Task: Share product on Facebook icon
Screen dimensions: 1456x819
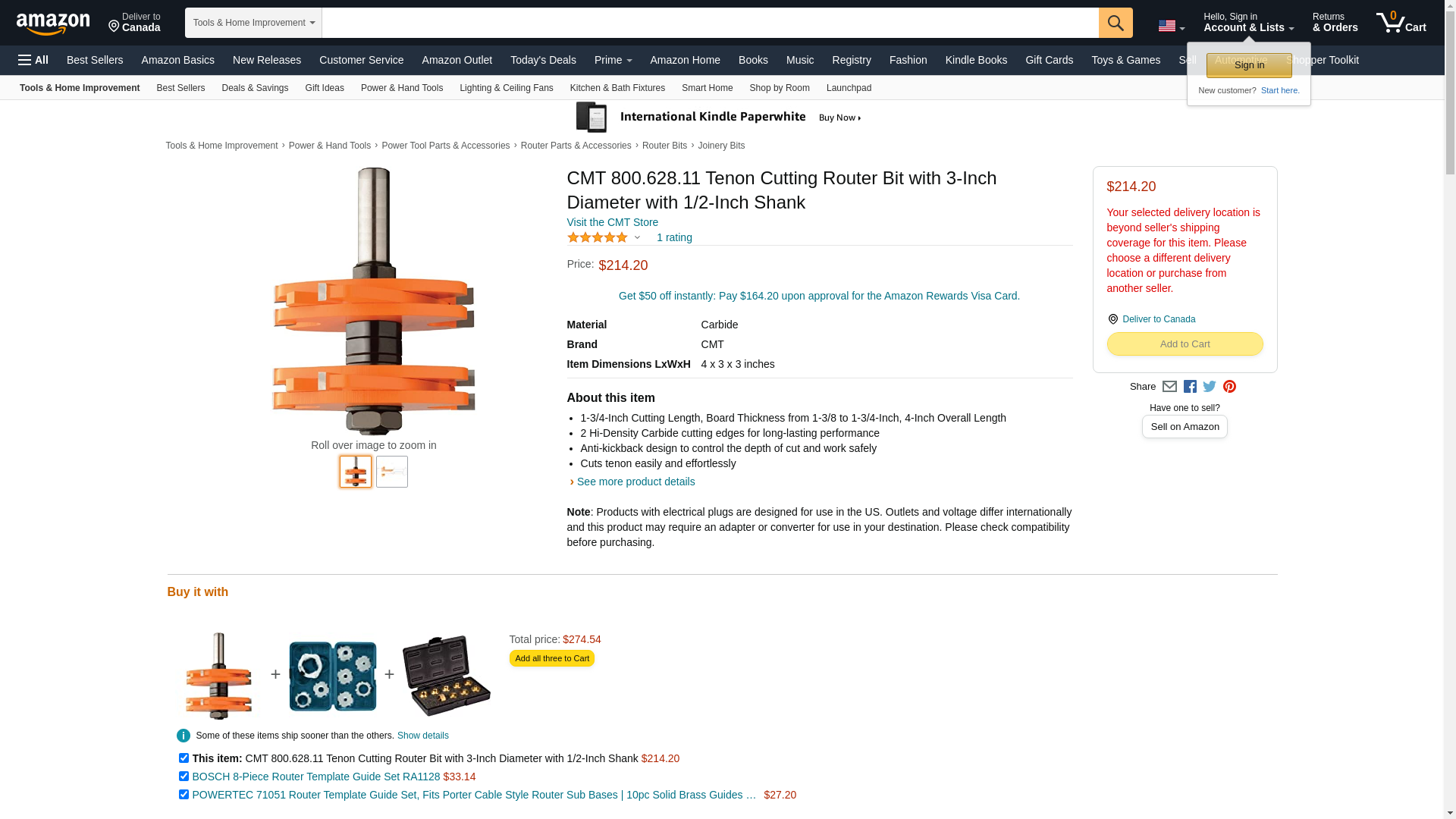Action: (1190, 387)
